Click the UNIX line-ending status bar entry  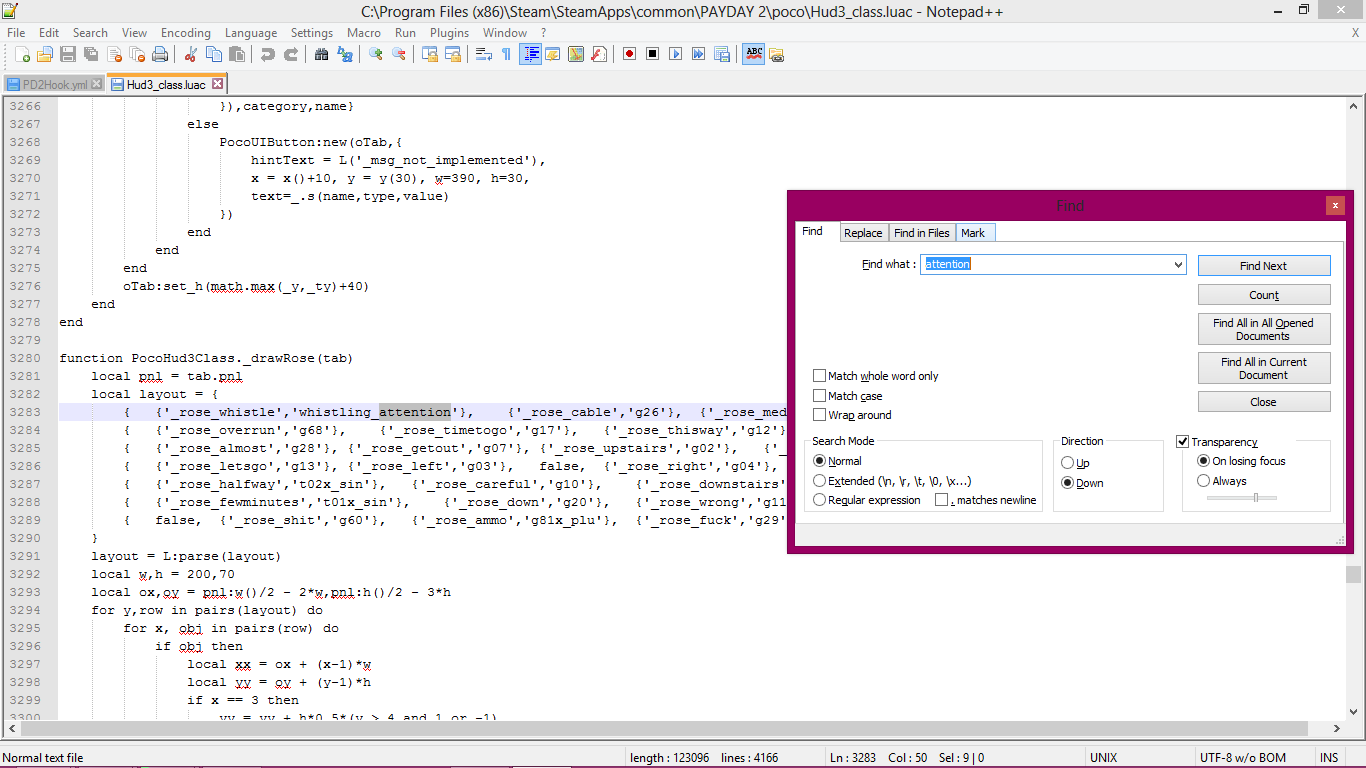click(1103, 758)
